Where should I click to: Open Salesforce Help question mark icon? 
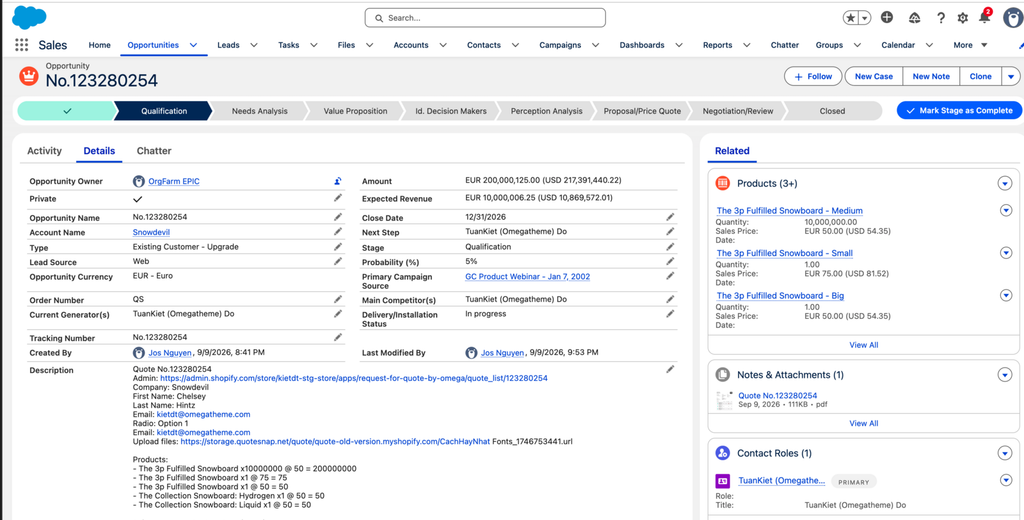(940, 18)
